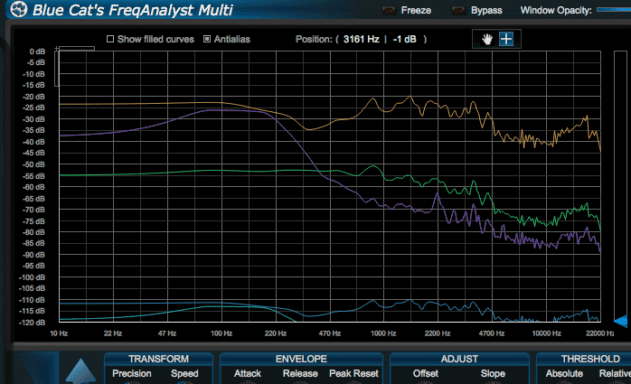Enable Show filled curves checkbox
Screen dimensions: 631x384
pos(110,39)
